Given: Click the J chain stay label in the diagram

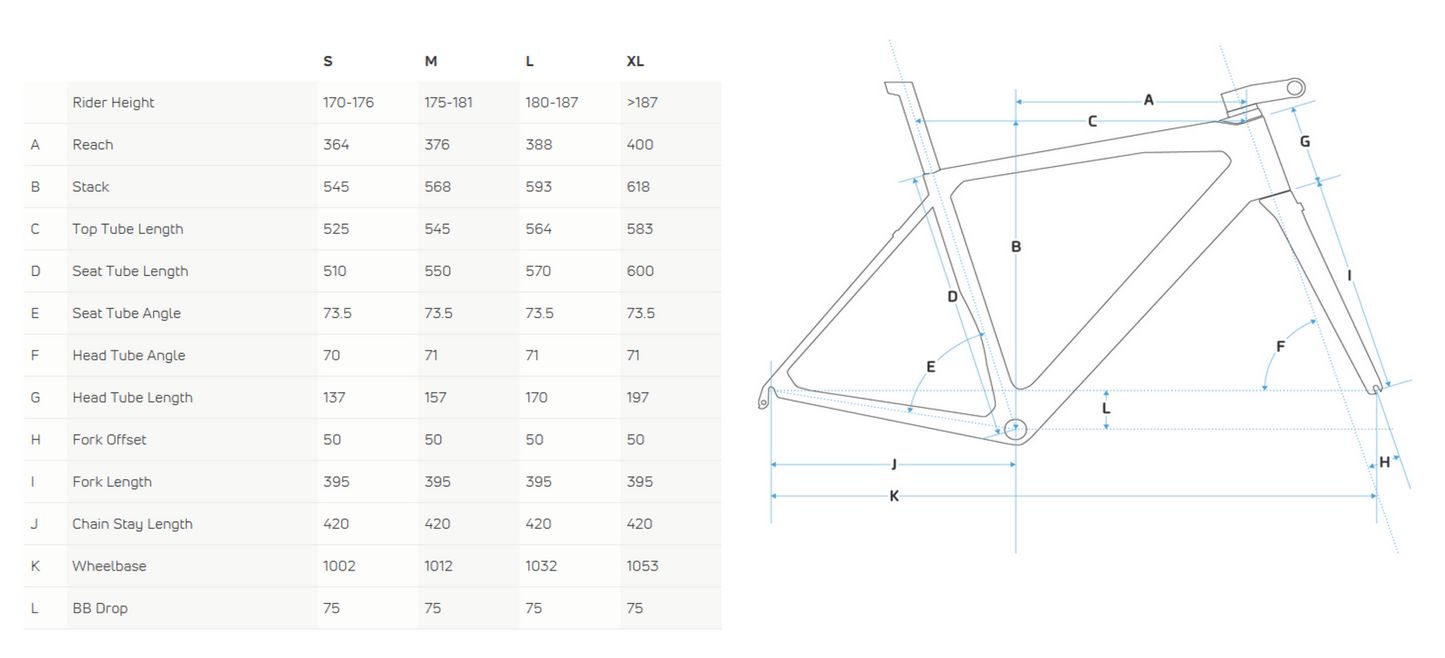Looking at the screenshot, I should pos(894,464).
